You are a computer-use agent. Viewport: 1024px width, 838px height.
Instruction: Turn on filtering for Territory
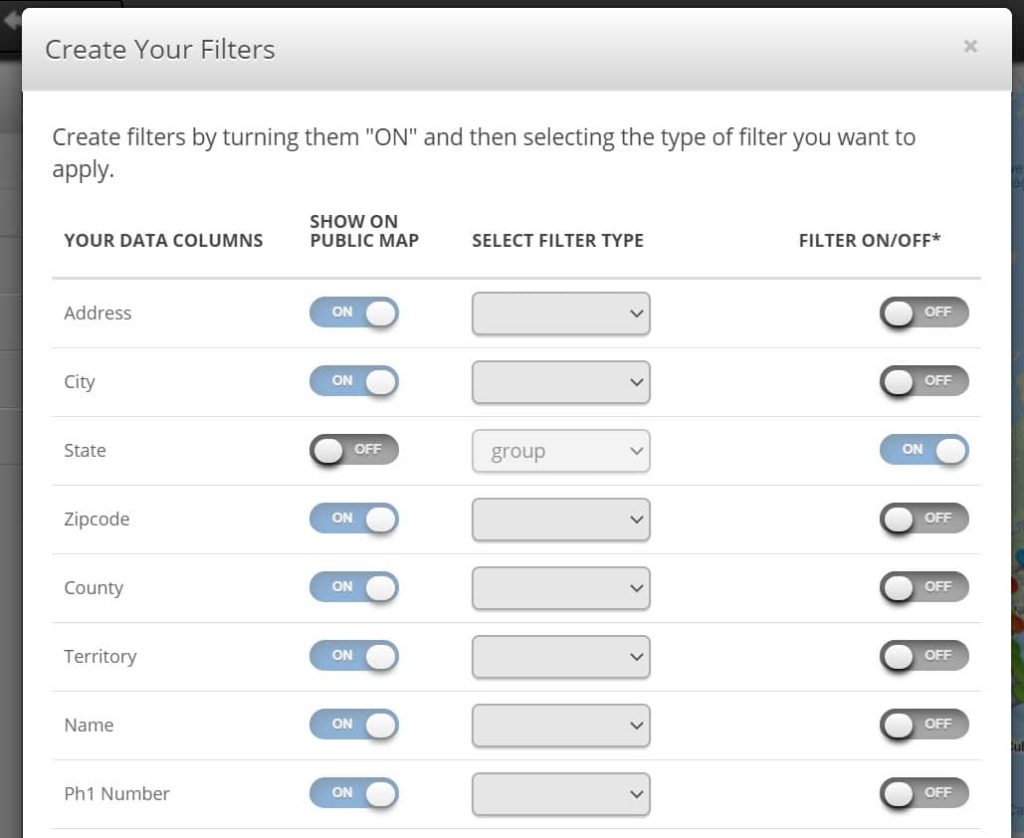point(923,656)
